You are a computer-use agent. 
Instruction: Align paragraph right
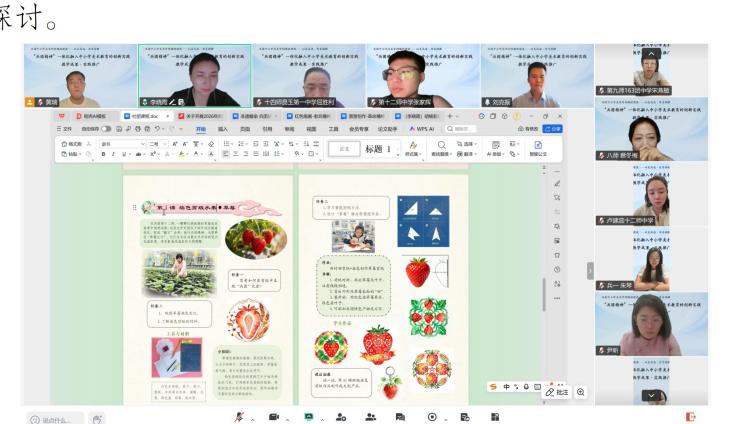(x=246, y=154)
